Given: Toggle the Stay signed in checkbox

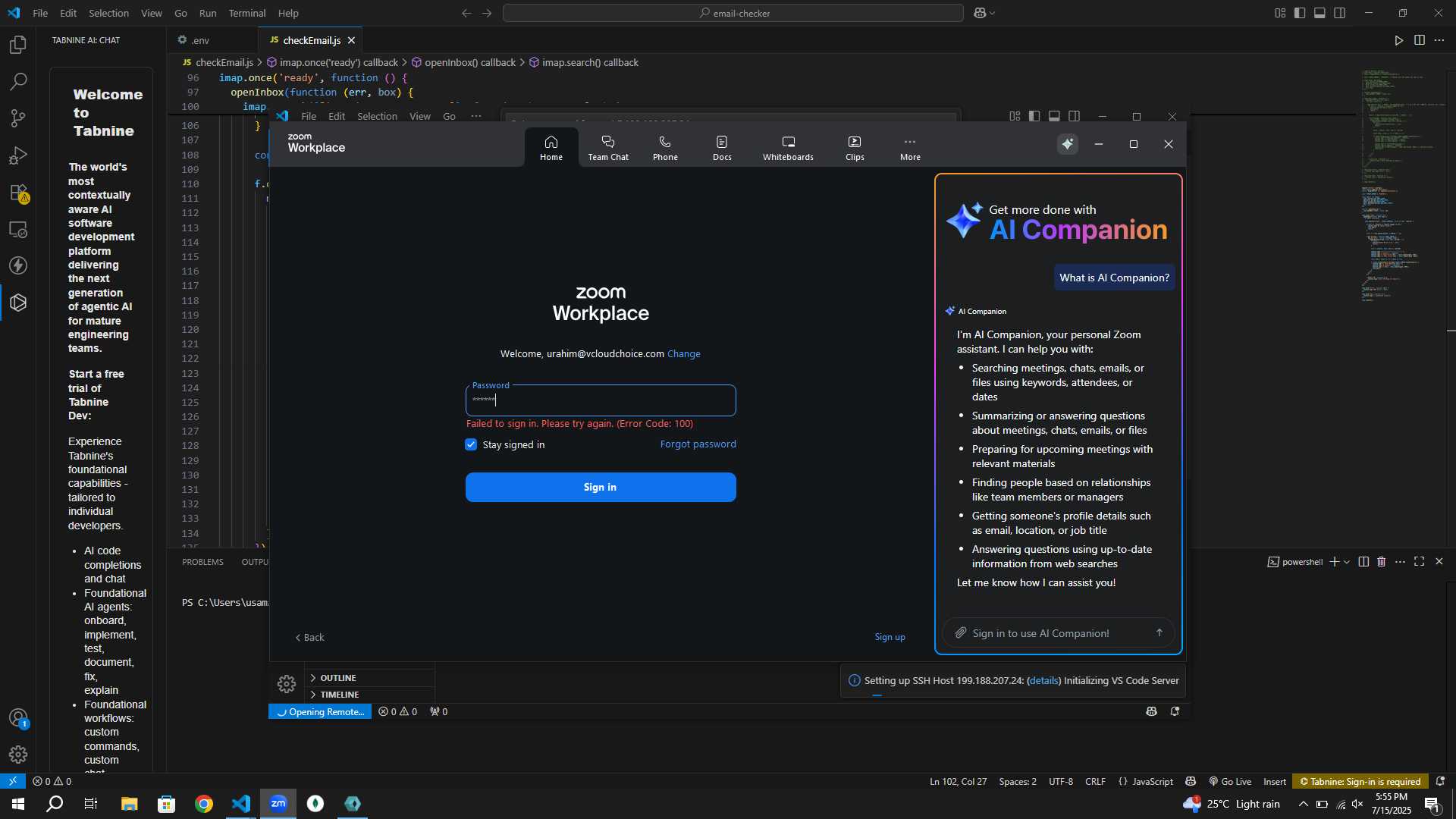Looking at the screenshot, I should tap(471, 444).
